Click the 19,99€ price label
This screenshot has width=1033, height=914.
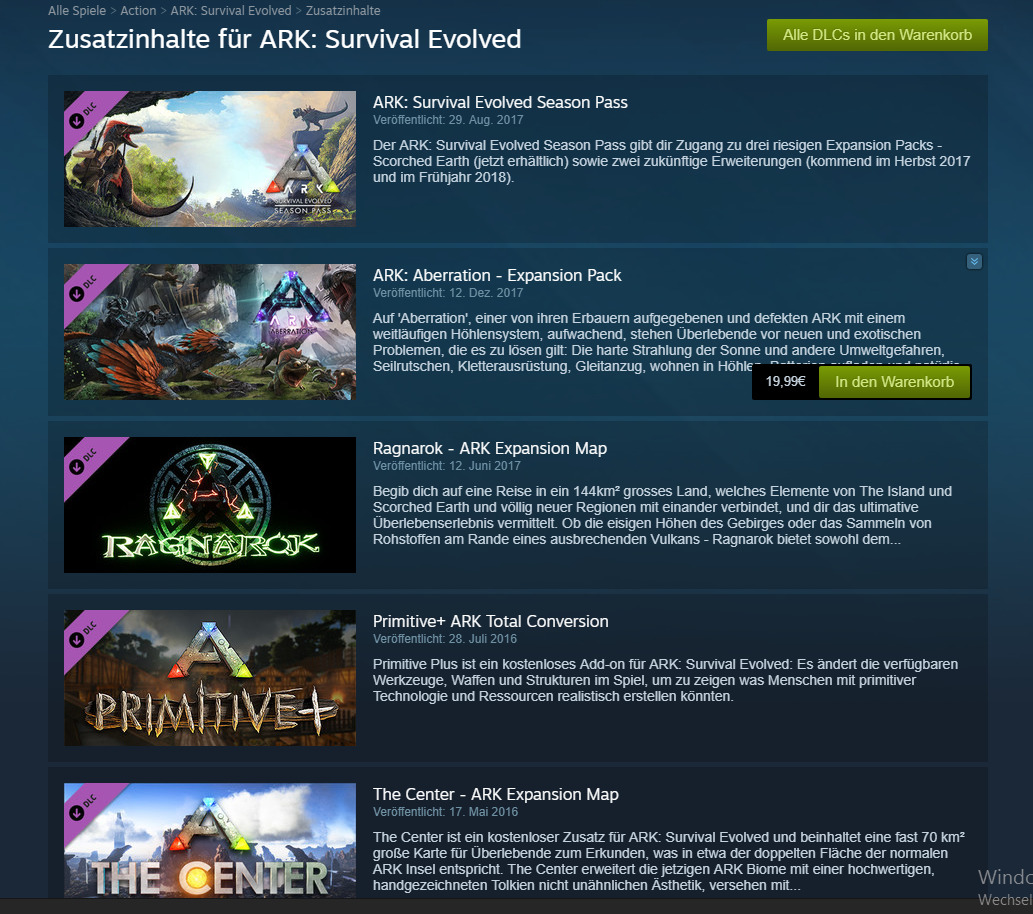785,382
